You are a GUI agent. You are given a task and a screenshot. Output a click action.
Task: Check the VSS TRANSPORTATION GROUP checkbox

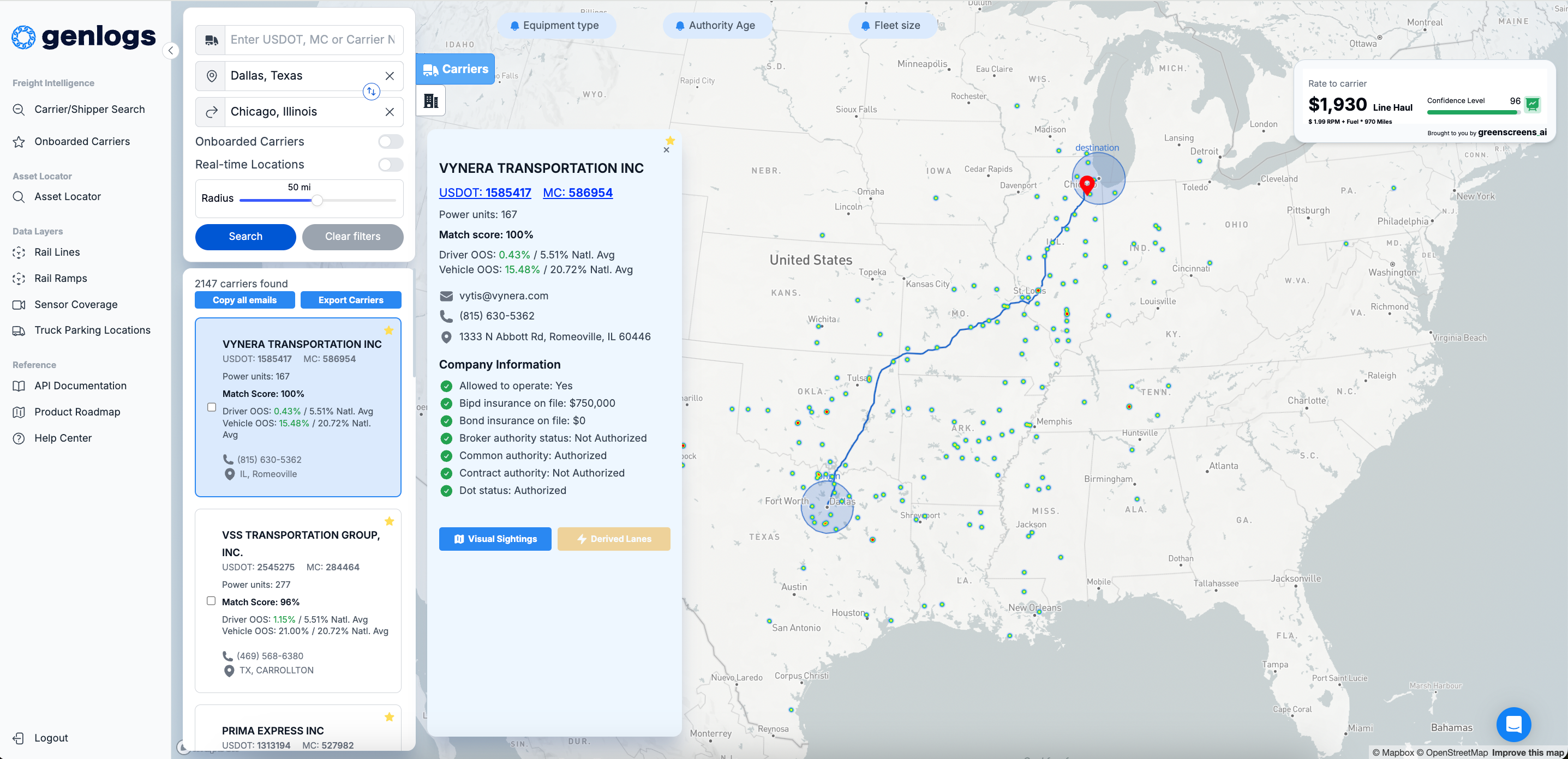[x=211, y=601]
